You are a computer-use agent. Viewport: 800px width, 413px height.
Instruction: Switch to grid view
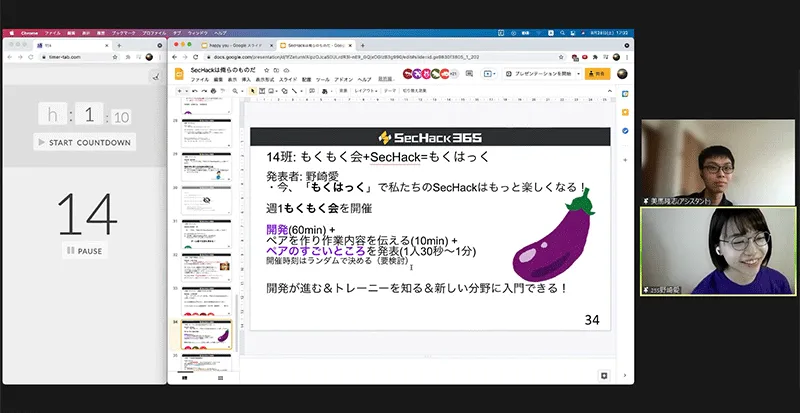click(220, 378)
